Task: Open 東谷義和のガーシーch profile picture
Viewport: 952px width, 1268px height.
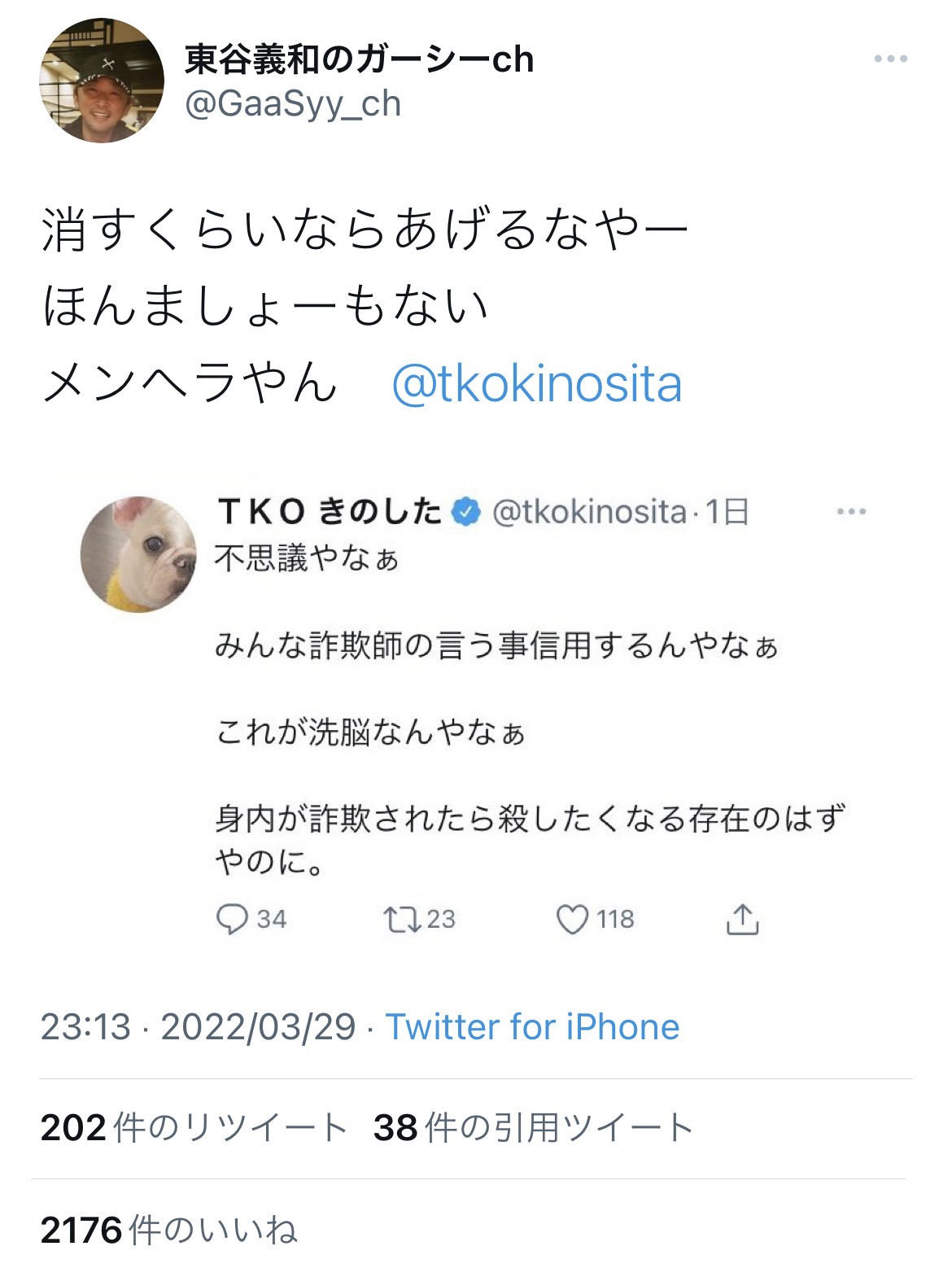Action: pos(102,81)
